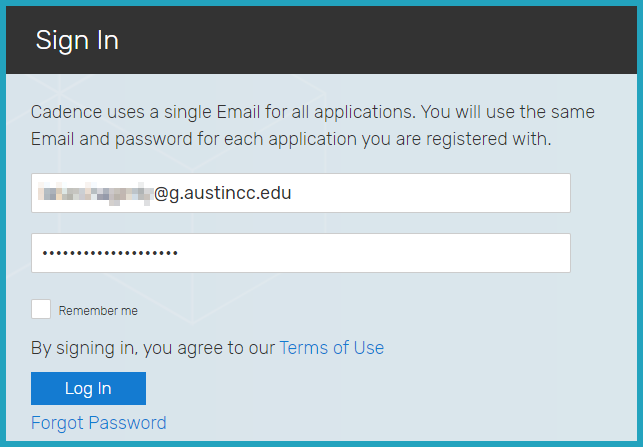643x447 pixels.
Task: Click empty space right of password dots
Action: [380, 253]
